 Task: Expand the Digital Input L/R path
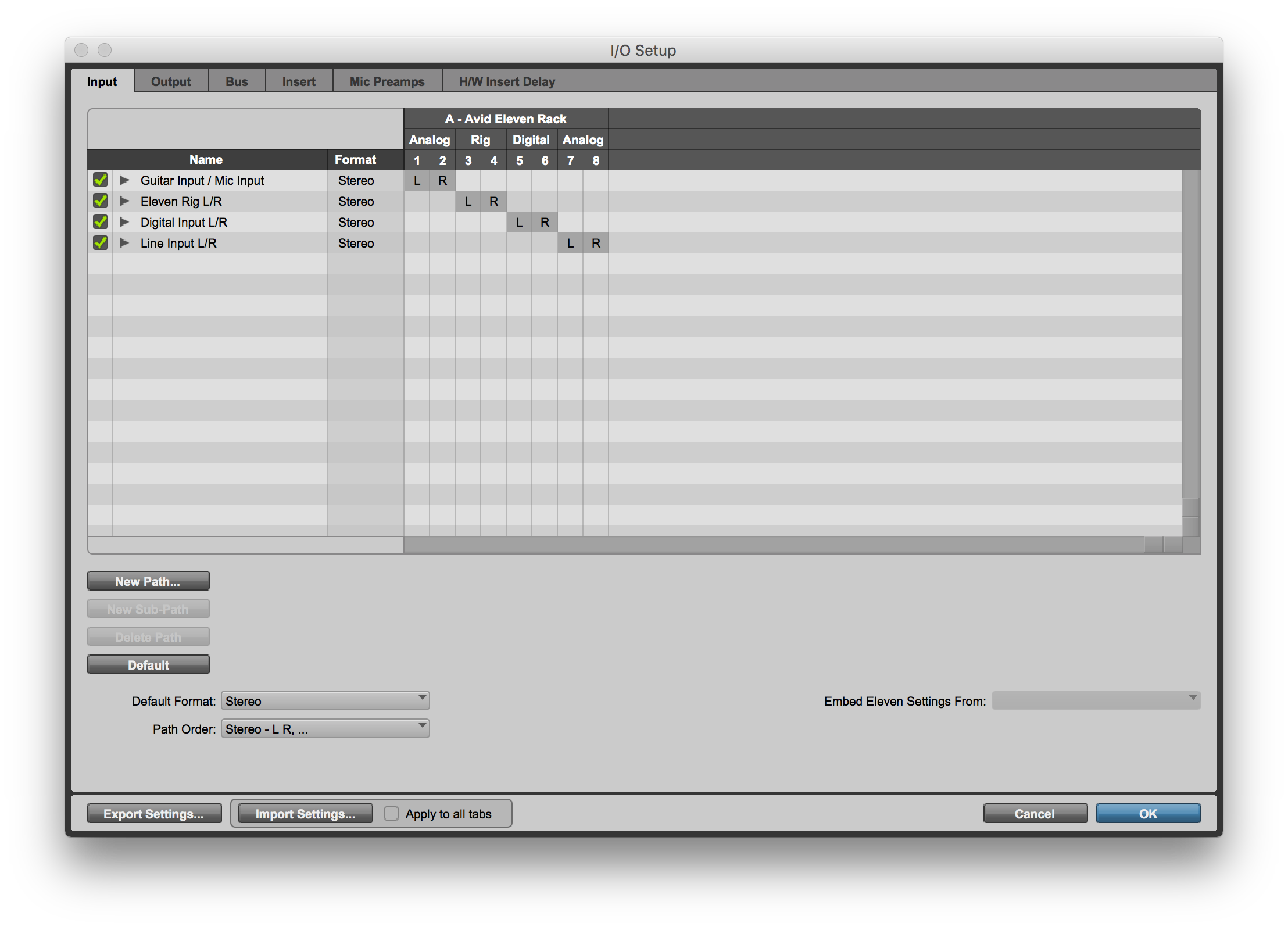(124, 222)
